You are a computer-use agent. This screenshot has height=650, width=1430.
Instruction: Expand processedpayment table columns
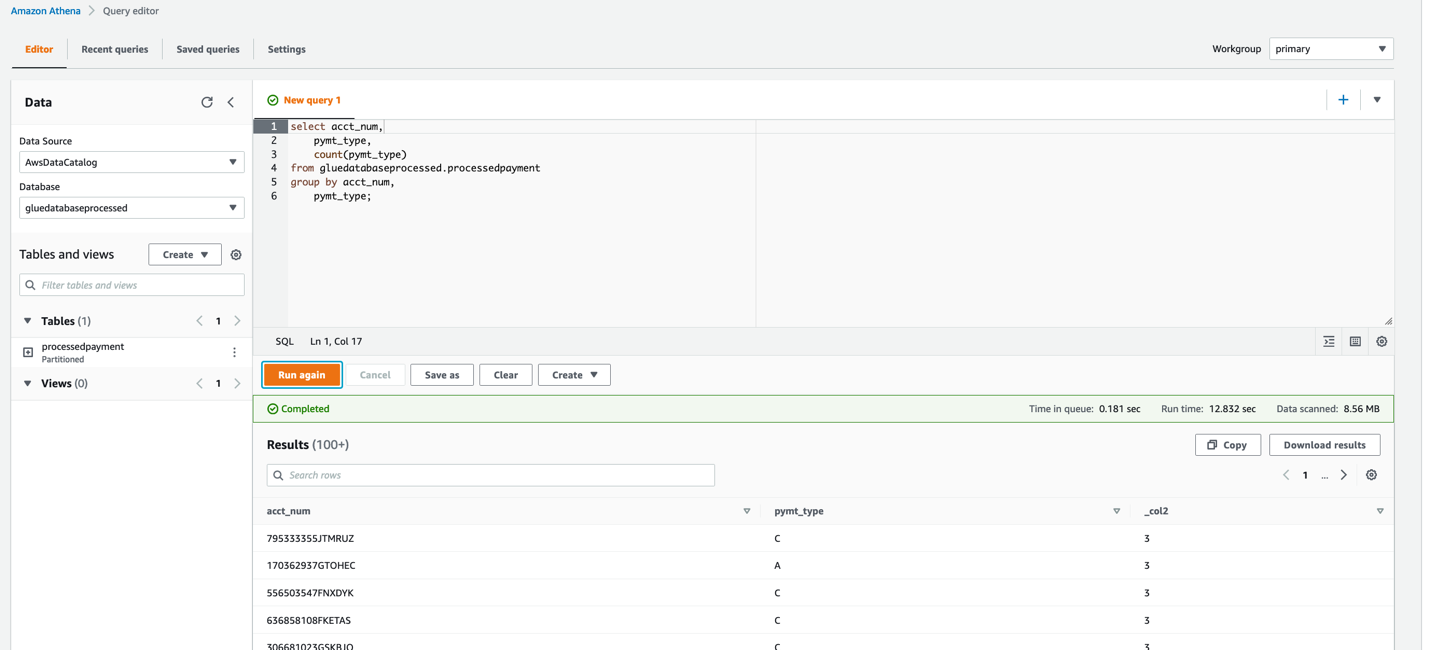pyautogui.click(x=28, y=352)
